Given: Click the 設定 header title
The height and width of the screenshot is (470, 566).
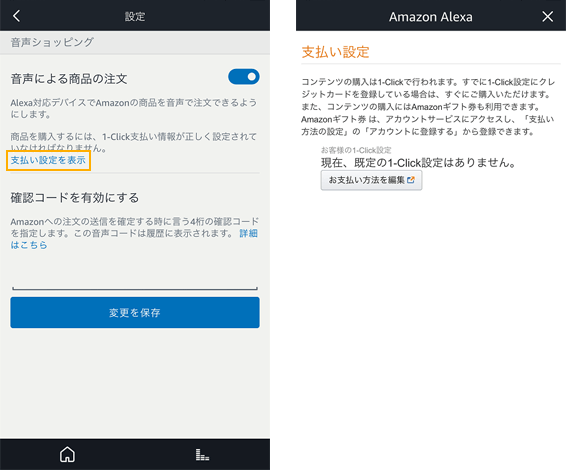Looking at the screenshot, I should 135,17.
